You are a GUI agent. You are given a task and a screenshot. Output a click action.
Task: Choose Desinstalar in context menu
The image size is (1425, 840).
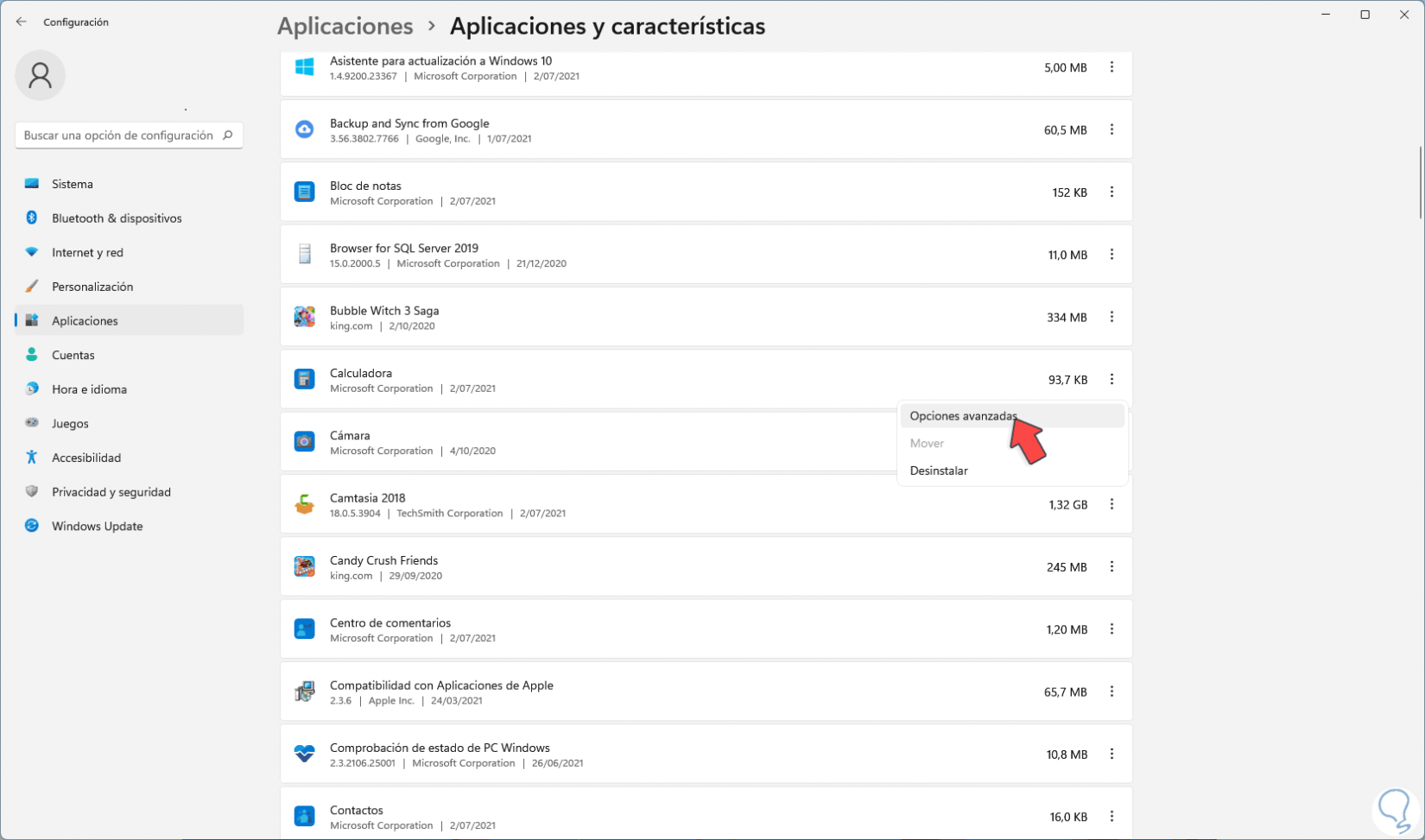pos(1012,471)
